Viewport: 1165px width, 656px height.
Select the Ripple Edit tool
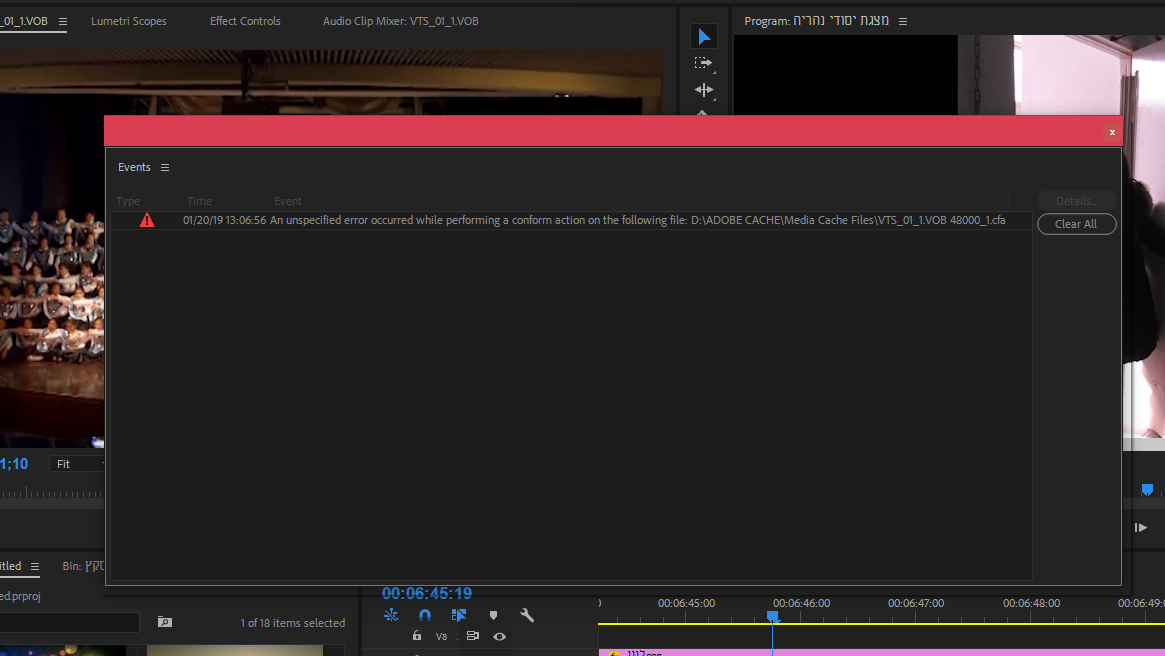tap(704, 90)
